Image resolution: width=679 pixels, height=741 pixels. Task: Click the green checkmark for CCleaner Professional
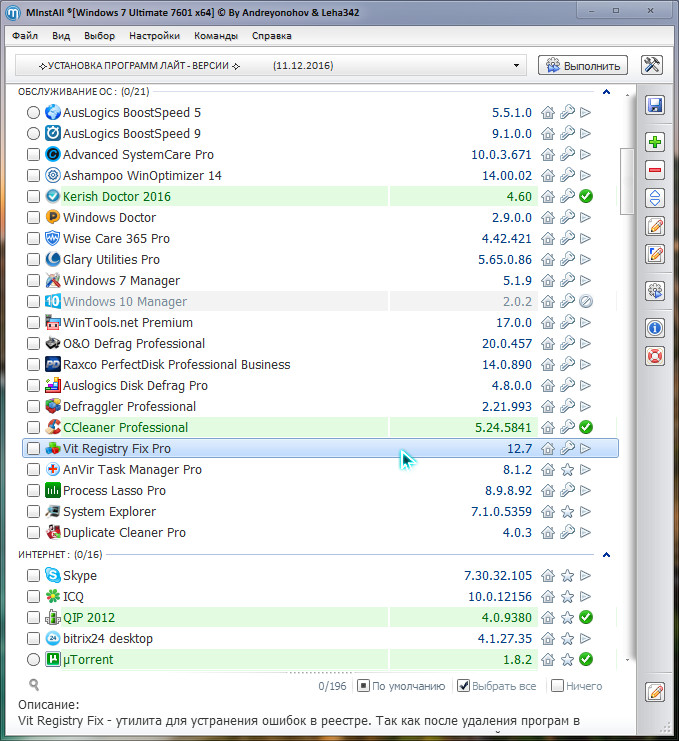586,427
